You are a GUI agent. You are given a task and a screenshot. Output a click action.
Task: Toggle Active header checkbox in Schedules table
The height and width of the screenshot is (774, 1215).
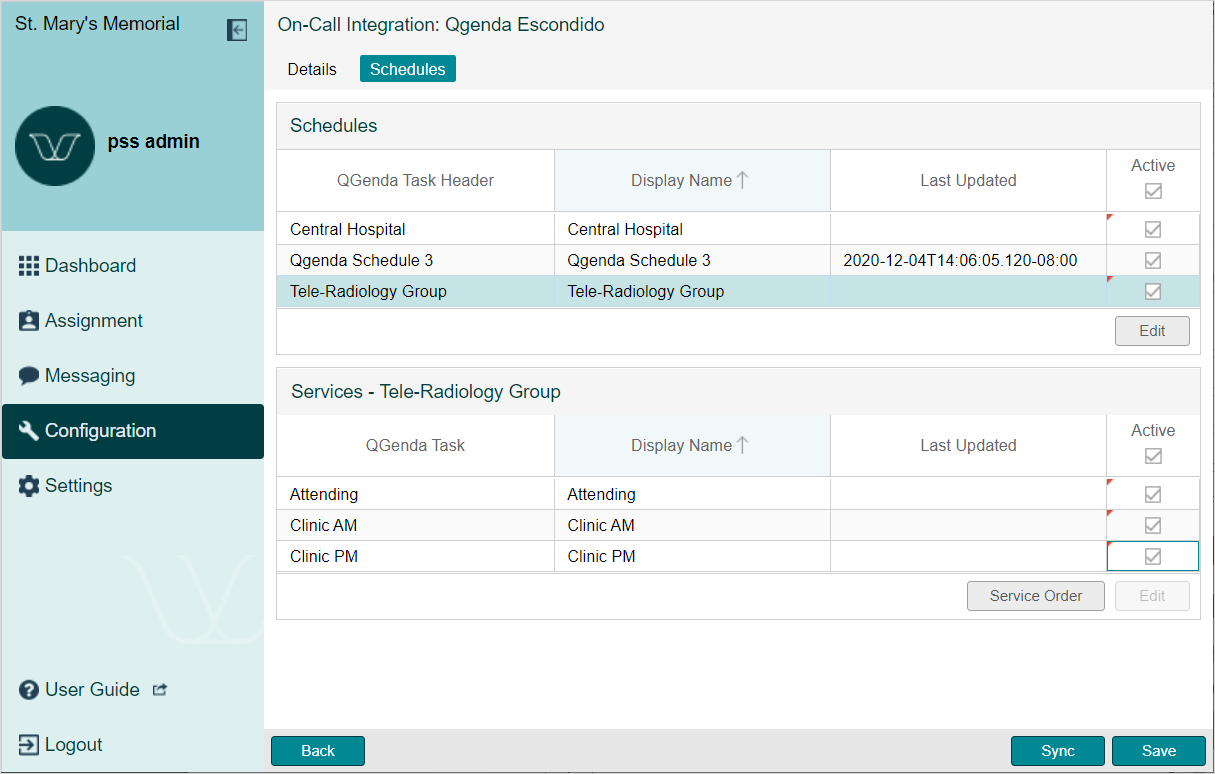pos(1153,191)
